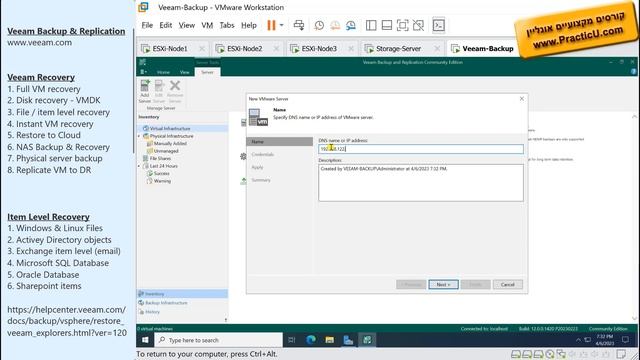Switch to the Storage-Server tab

pos(398,49)
